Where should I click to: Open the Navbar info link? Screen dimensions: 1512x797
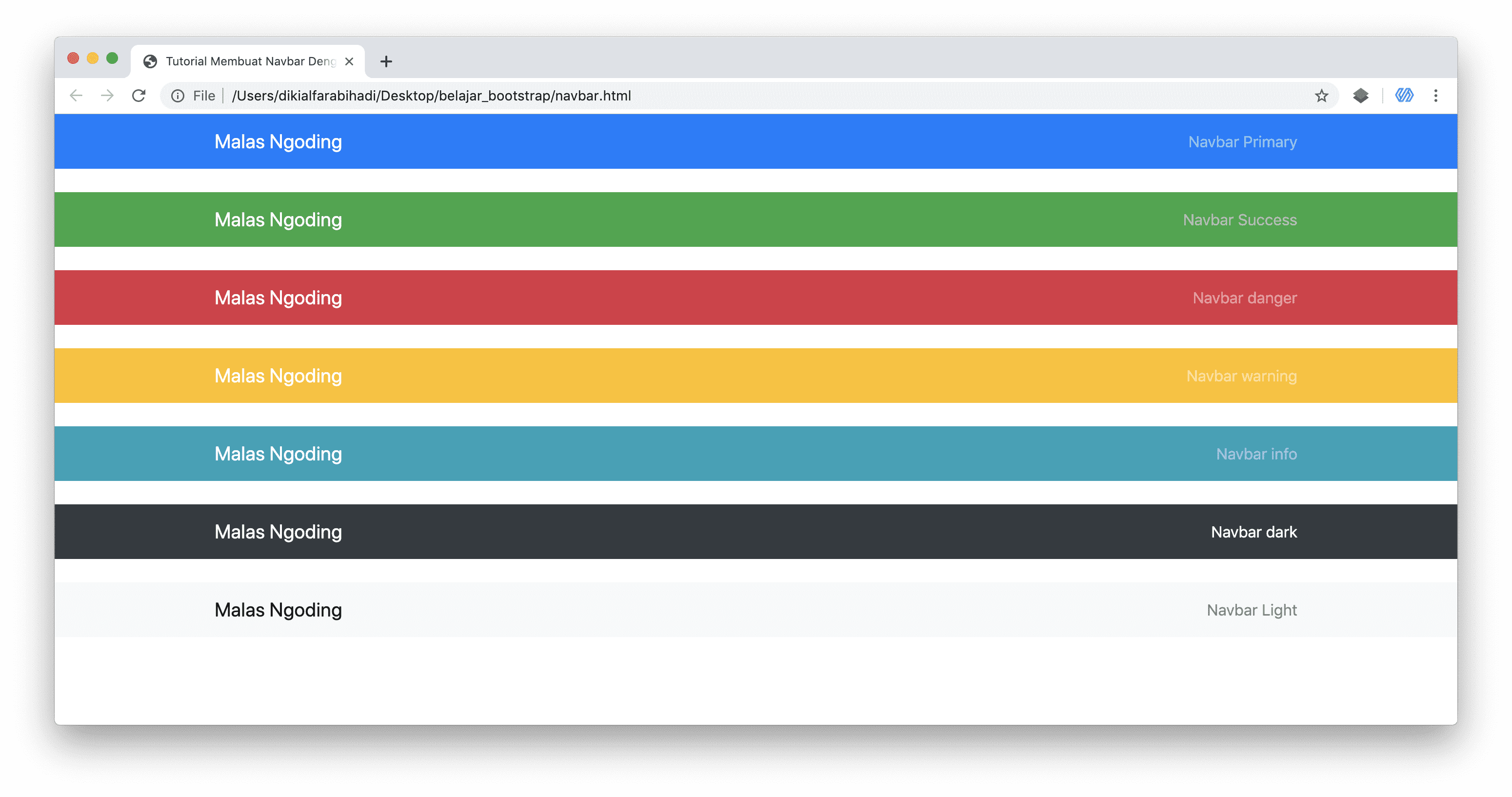1256,454
